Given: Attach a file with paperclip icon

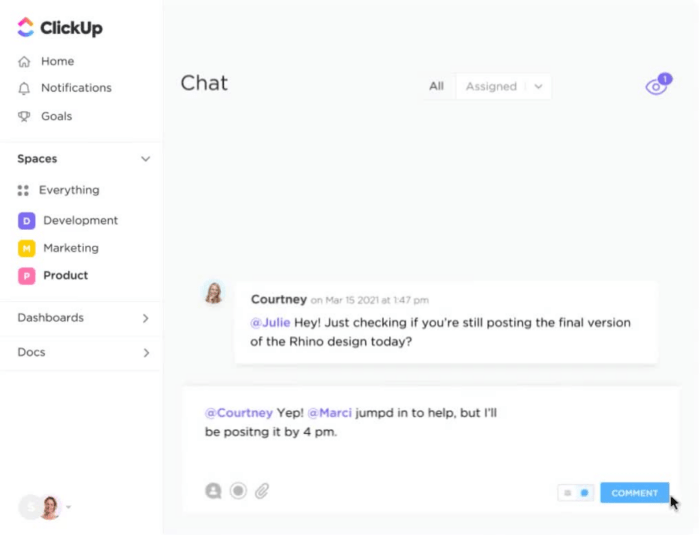Looking at the screenshot, I should [262, 491].
